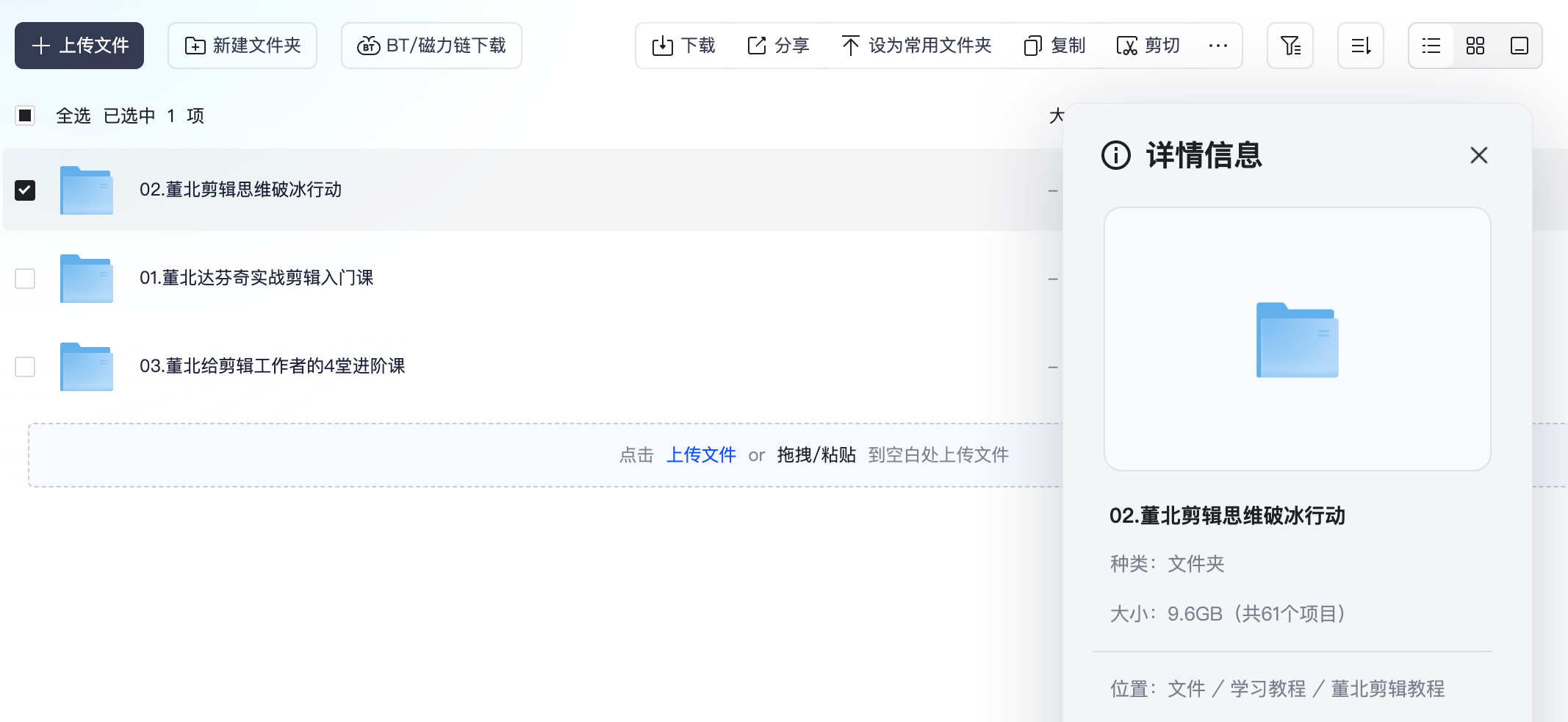The image size is (1568, 722).
Task: Switch to grid view
Action: pyautogui.click(x=1475, y=46)
